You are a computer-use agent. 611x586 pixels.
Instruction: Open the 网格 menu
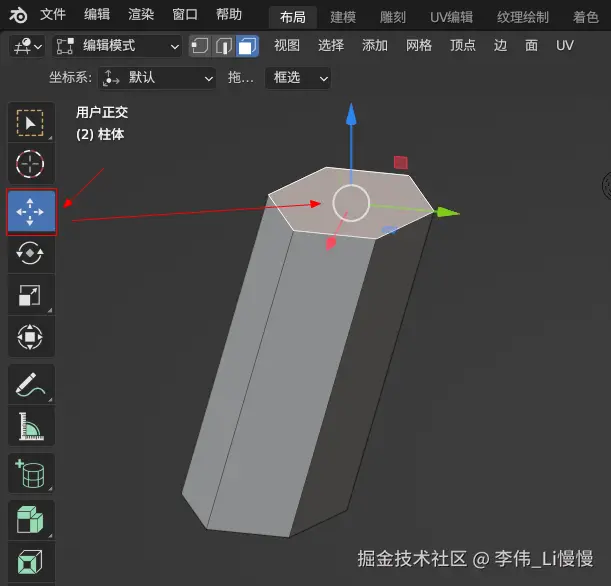pyautogui.click(x=419, y=46)
